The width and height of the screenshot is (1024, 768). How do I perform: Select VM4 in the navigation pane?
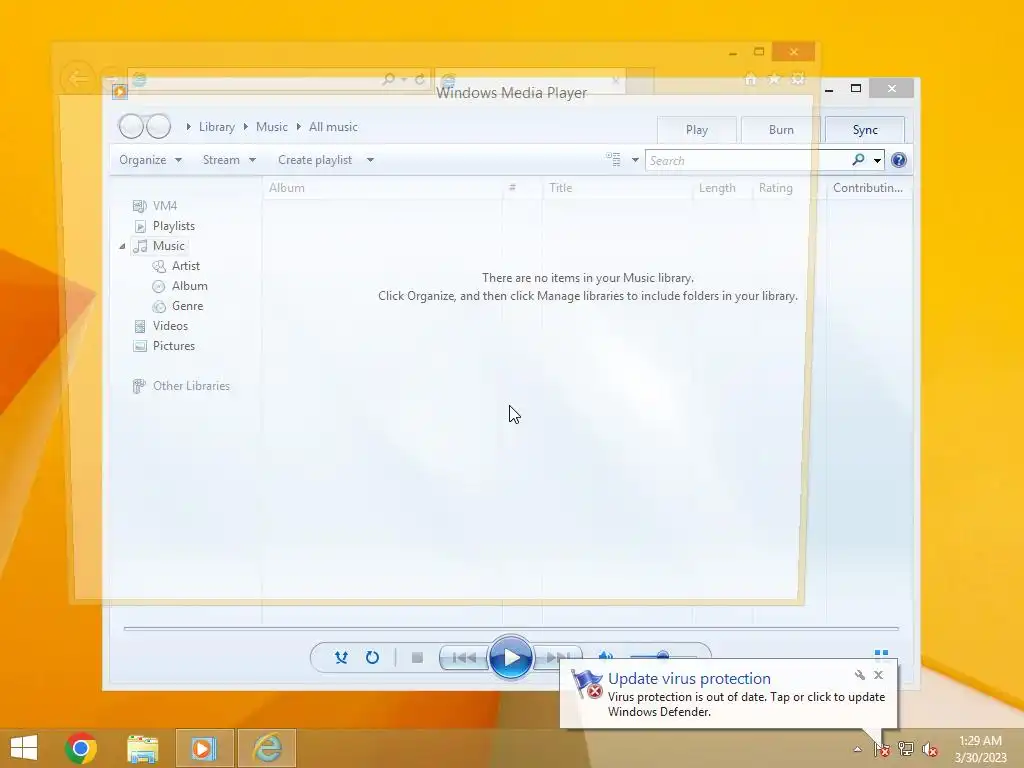[155, 206]
